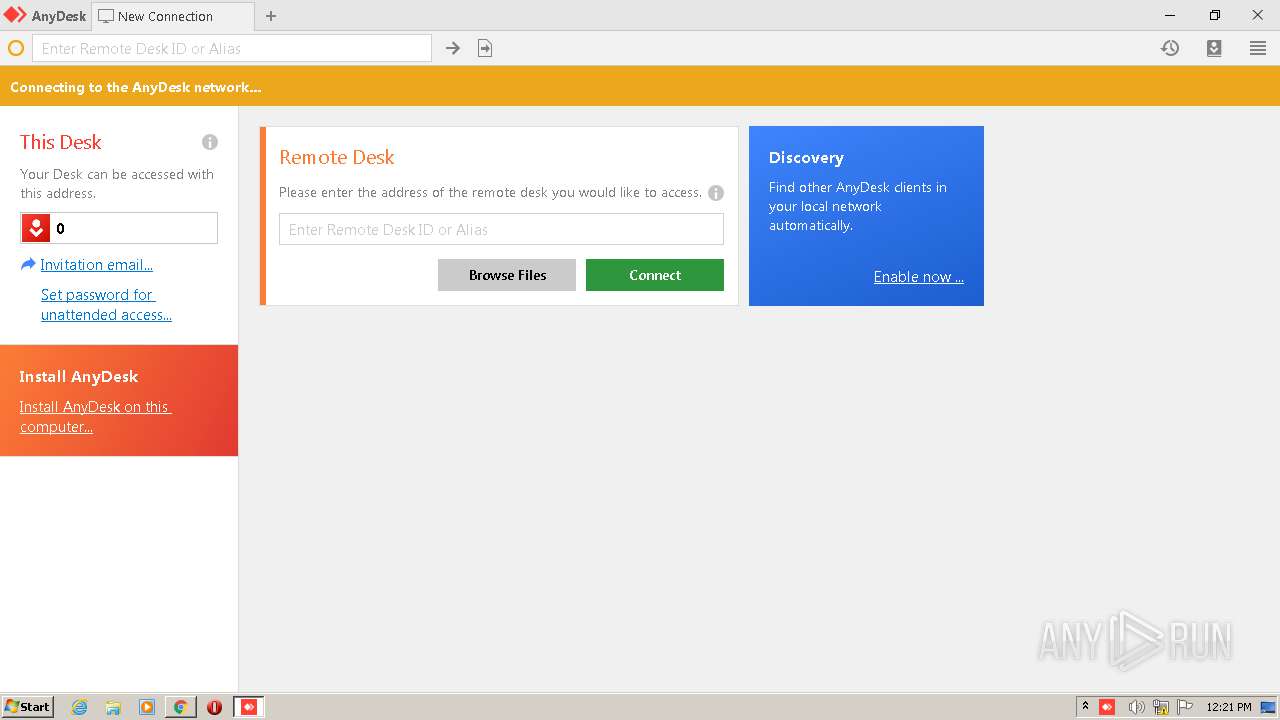The height and width of the screenshot is (720, 1280).
Task: Click the blue invitation share arrow icon
Action: tap(28, 265)
